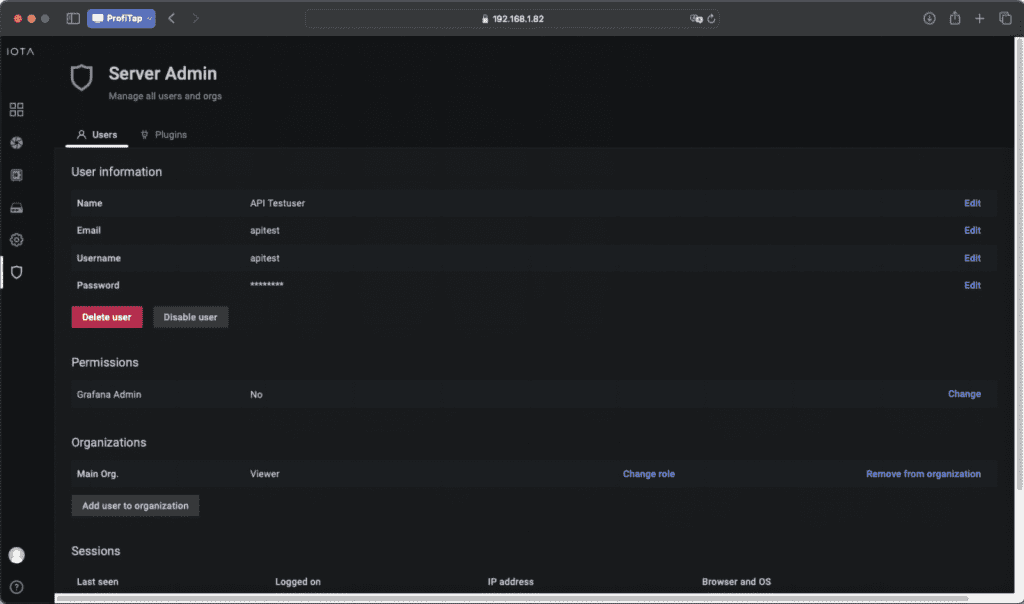
Task: Select the Users tab
Action: coord(97,135)
